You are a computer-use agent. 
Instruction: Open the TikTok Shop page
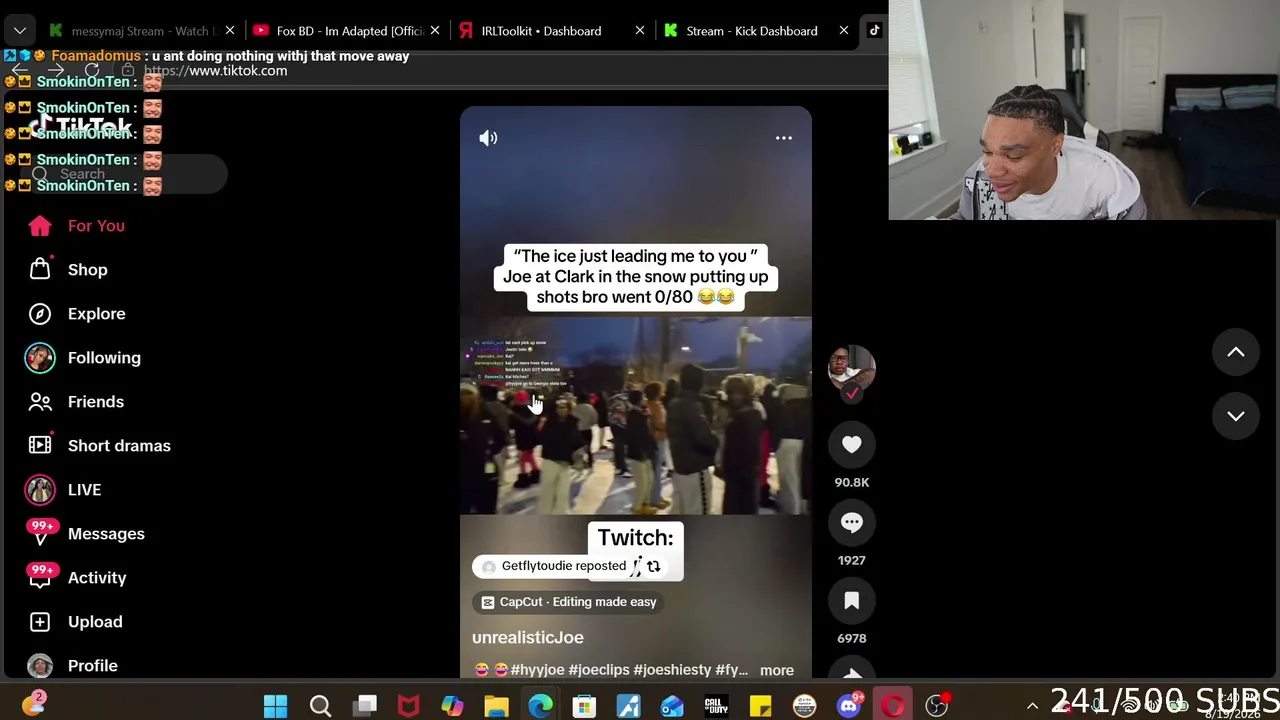[88, 270]
